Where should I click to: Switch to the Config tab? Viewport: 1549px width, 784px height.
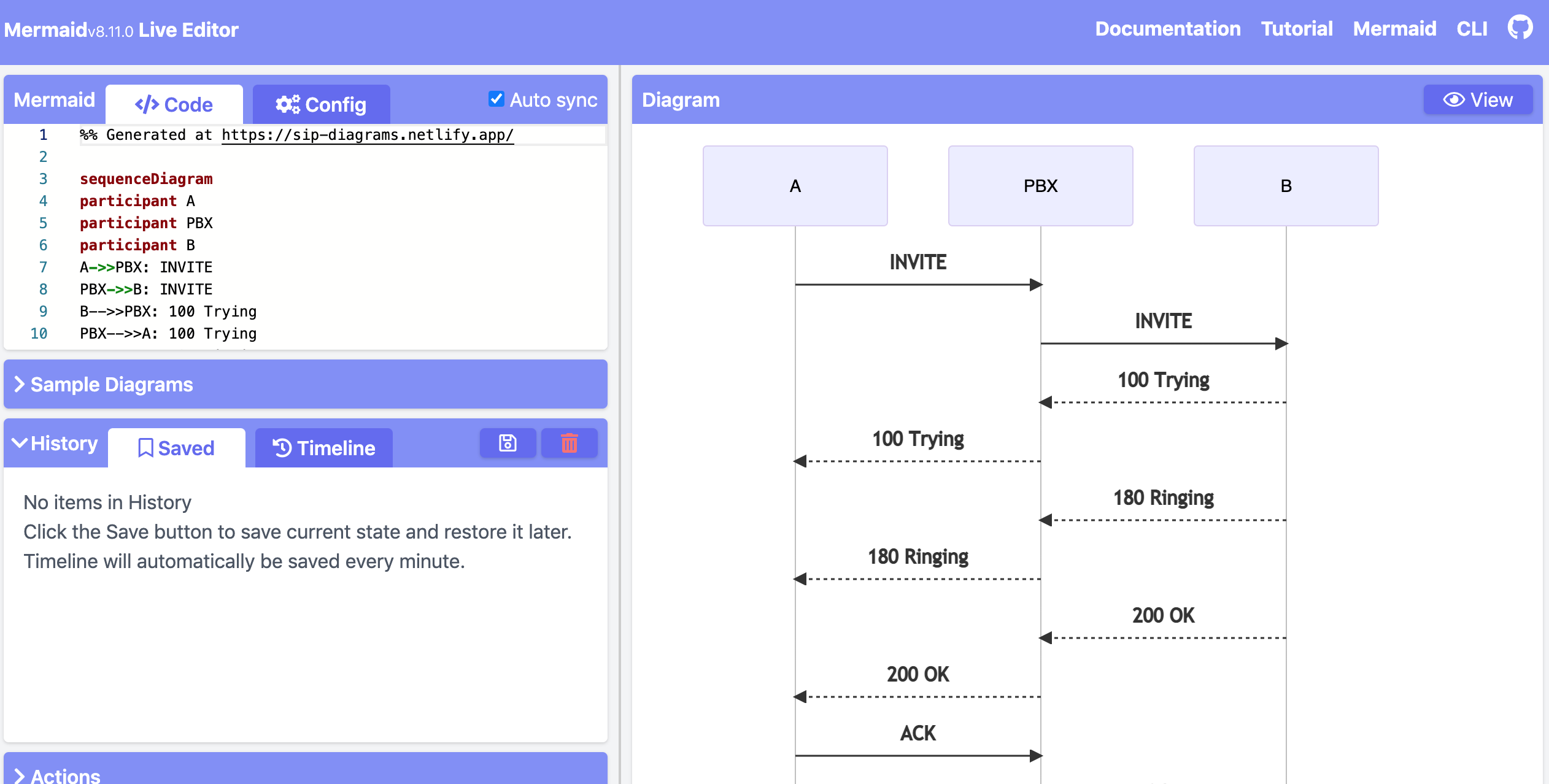click(321, 104)
